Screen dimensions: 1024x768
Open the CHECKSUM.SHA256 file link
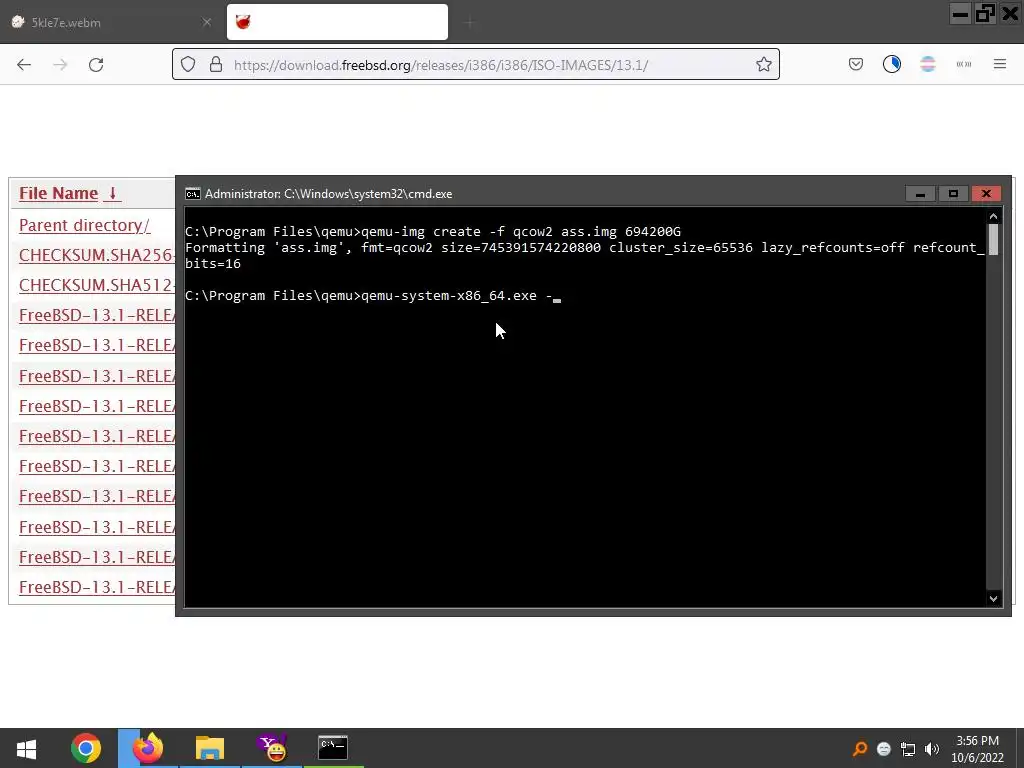(x=97, y=255)
